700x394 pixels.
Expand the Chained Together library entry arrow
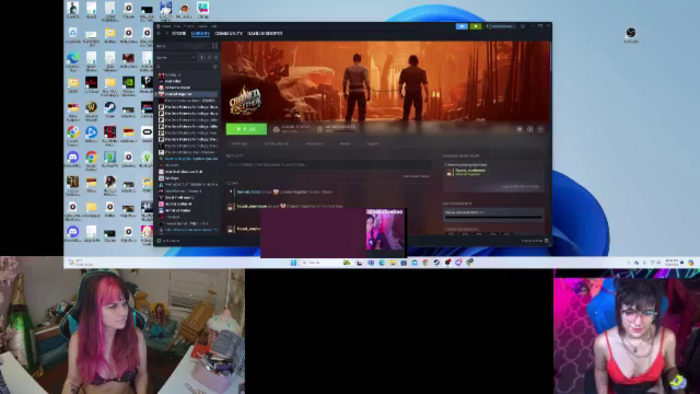[156, 94]
